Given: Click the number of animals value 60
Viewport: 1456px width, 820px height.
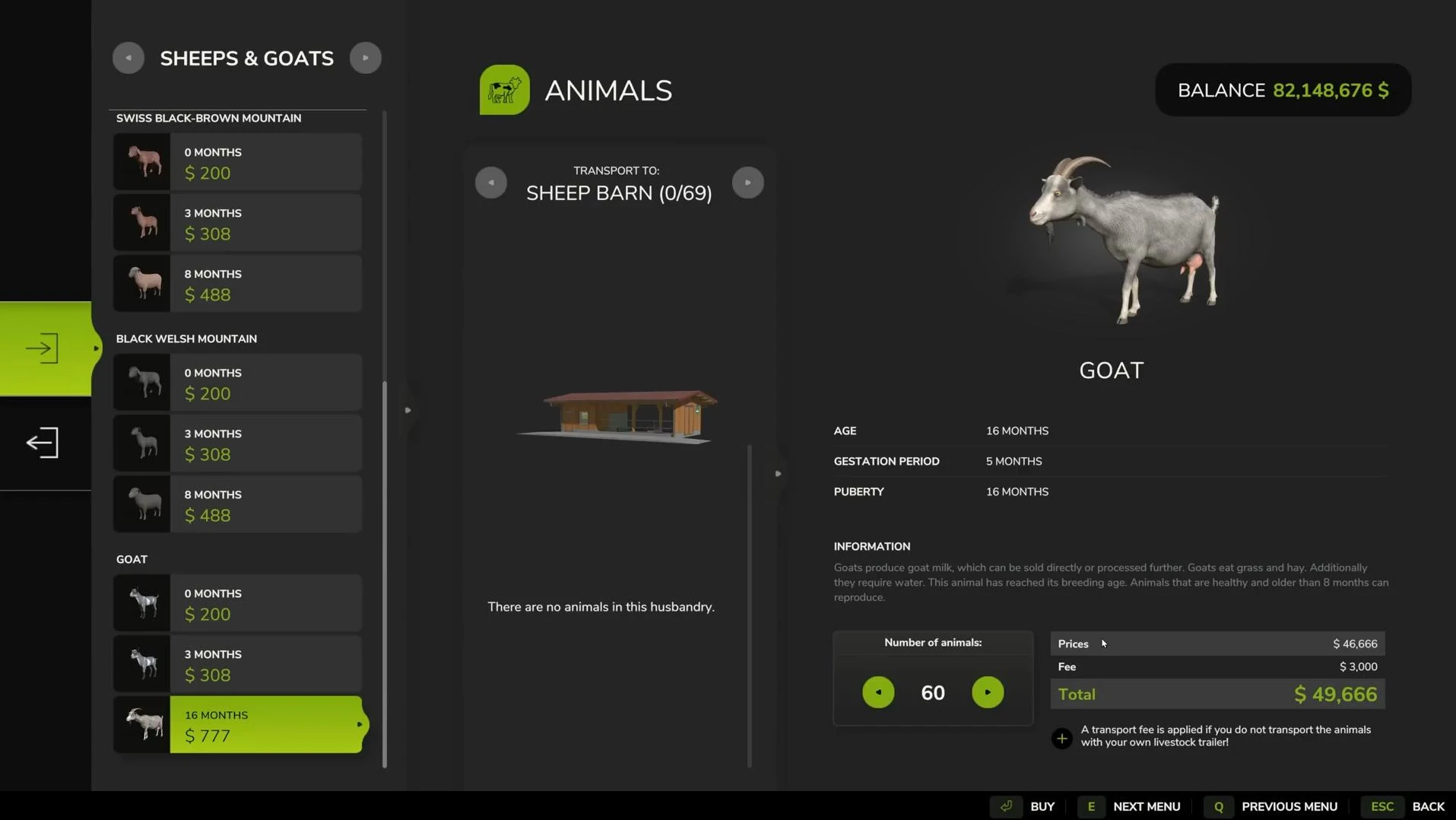Looking at the screenshot, I should 933,693.
